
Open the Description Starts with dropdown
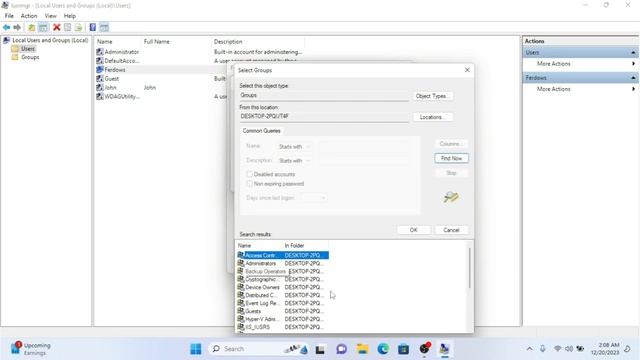click(294, 161)
